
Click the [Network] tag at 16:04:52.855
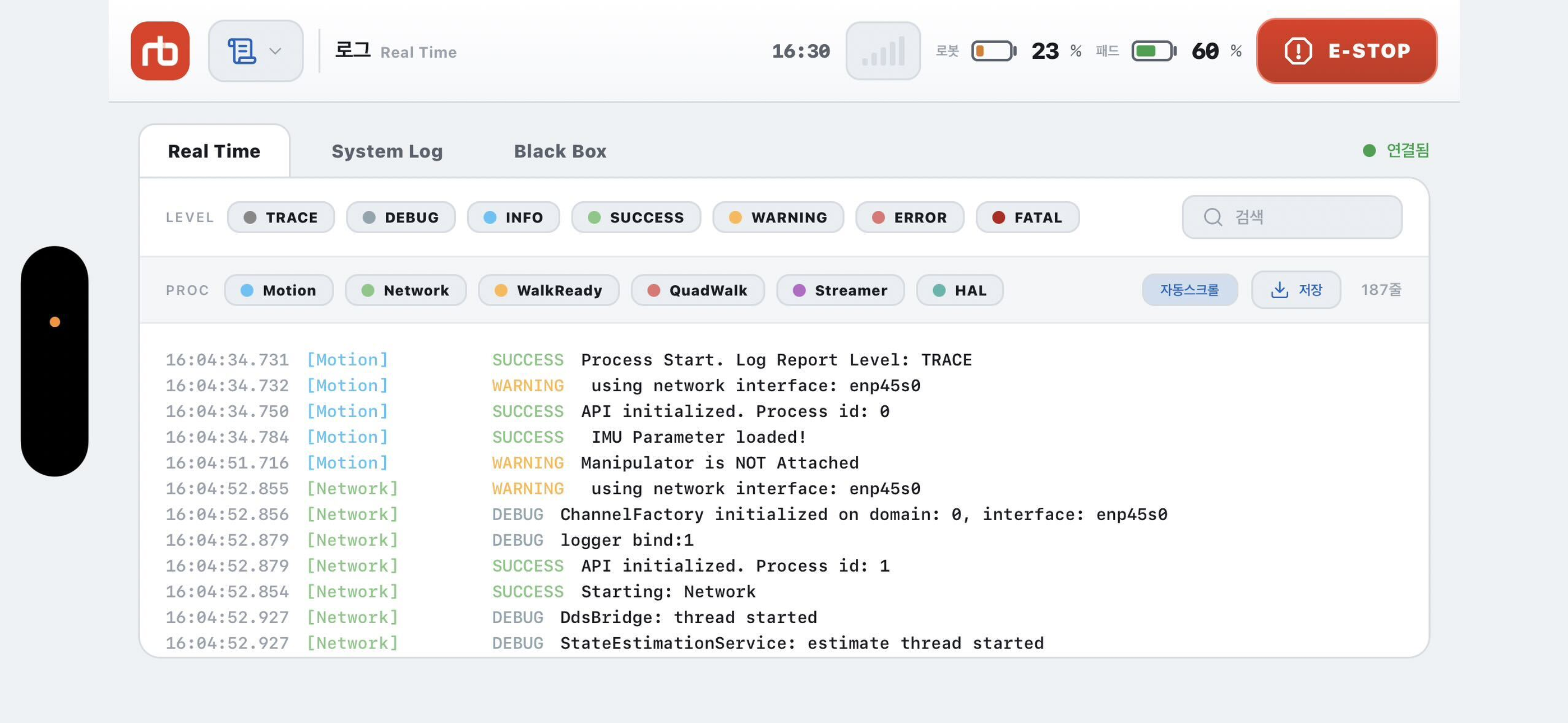click(352, 489)
